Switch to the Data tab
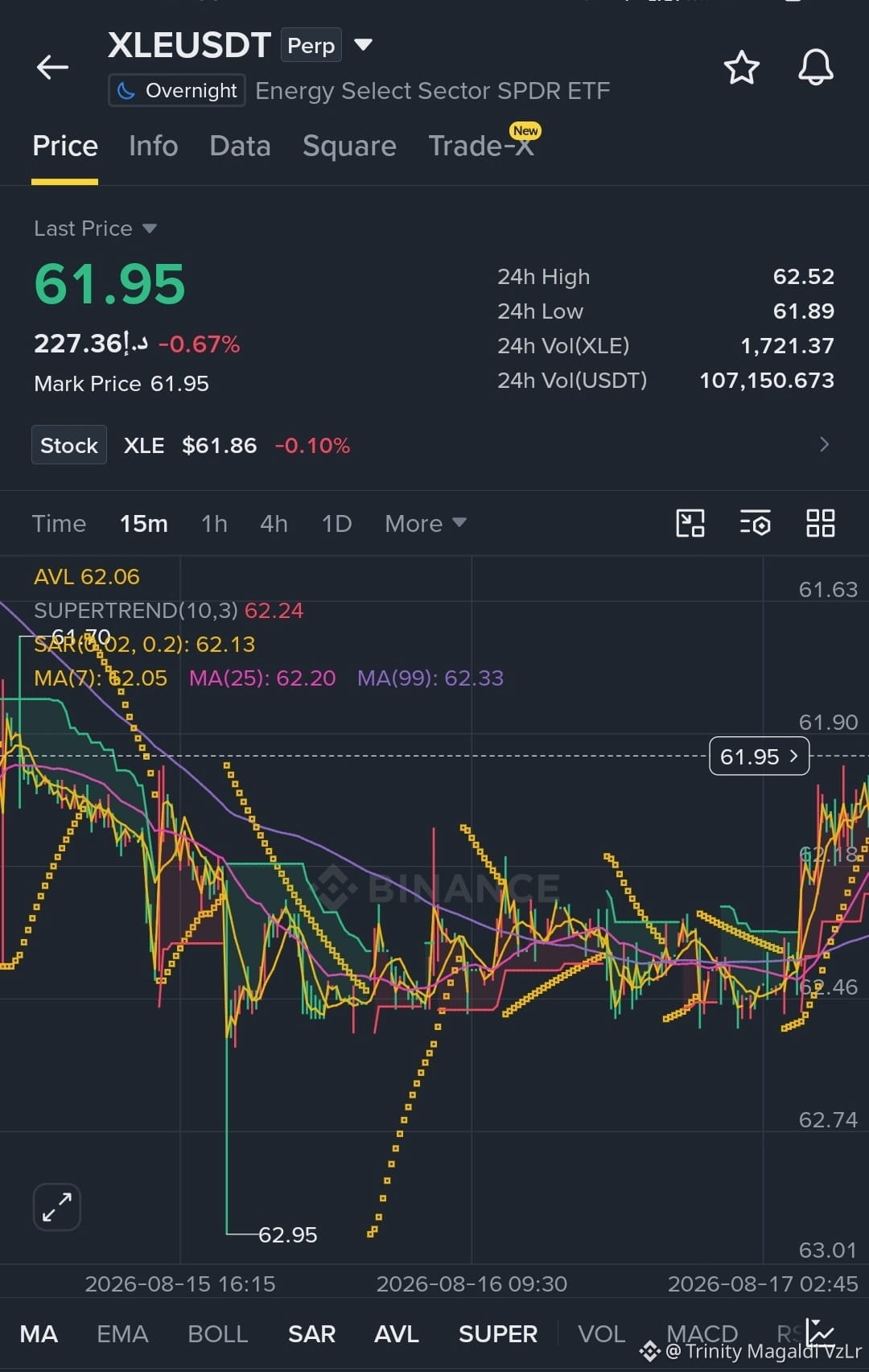Viewport: 869px width, 1372px height. (240, 146)
